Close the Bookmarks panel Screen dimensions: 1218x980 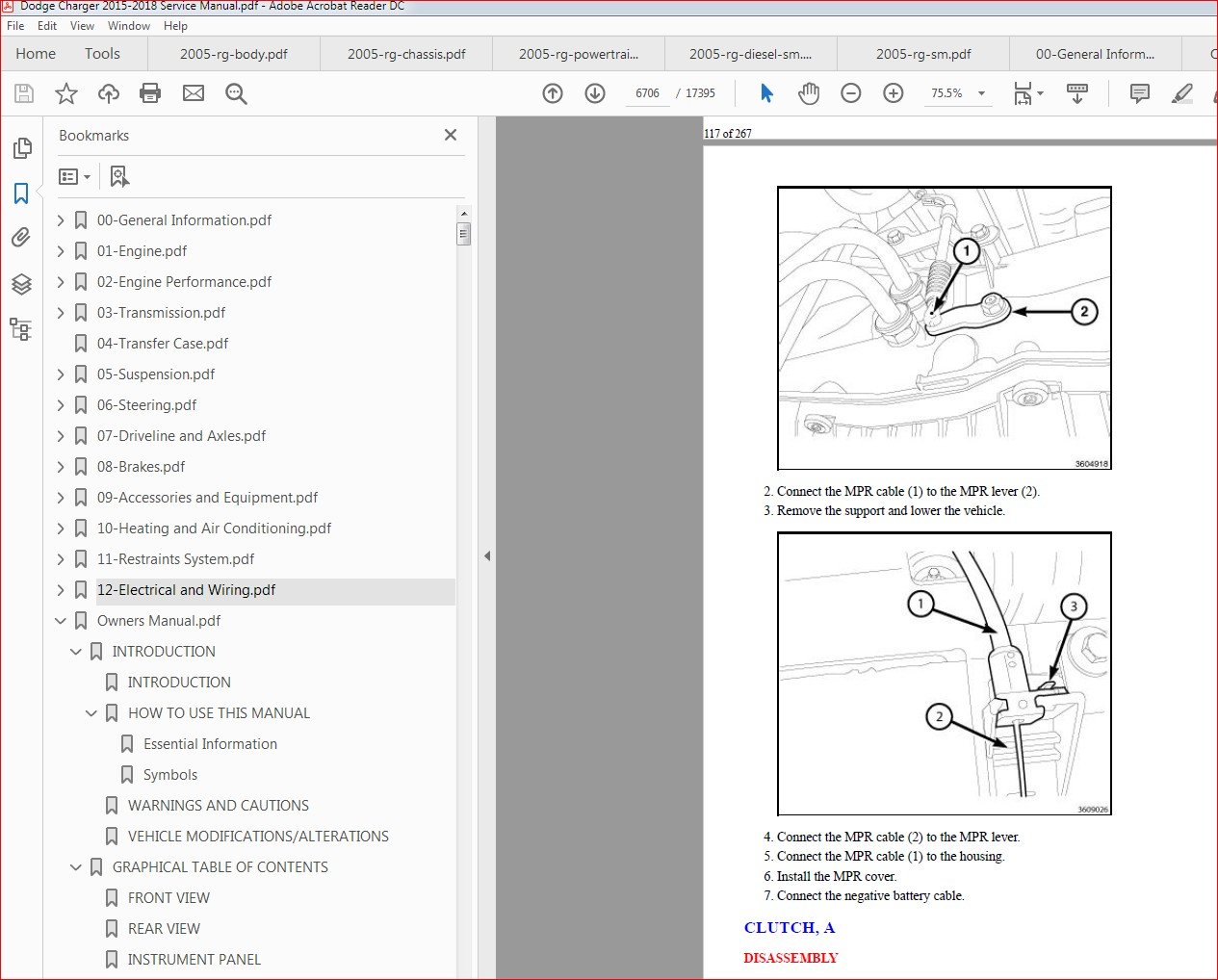[x=451, y=135]
